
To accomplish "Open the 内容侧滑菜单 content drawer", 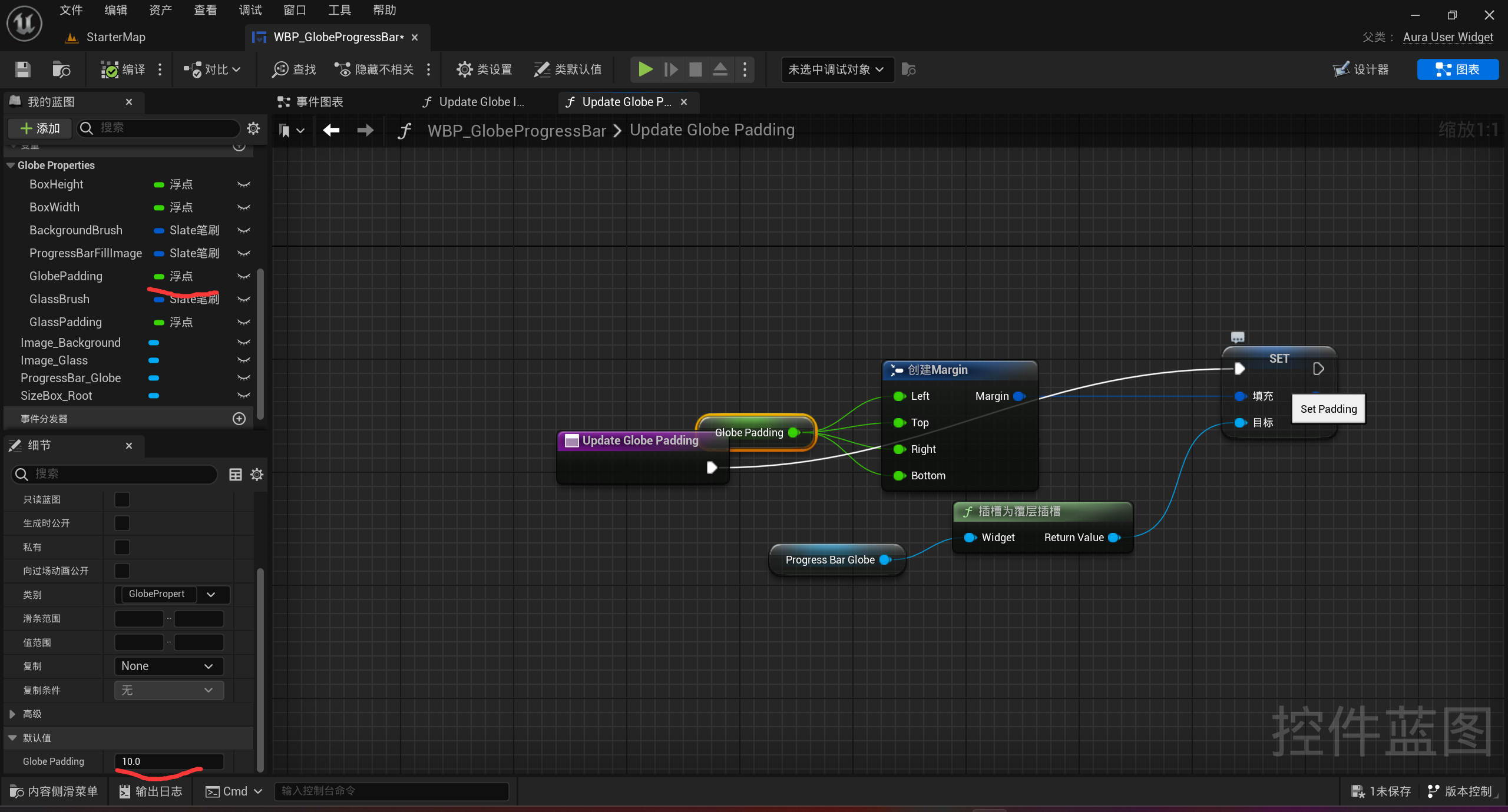I will (x=54, y=791).
